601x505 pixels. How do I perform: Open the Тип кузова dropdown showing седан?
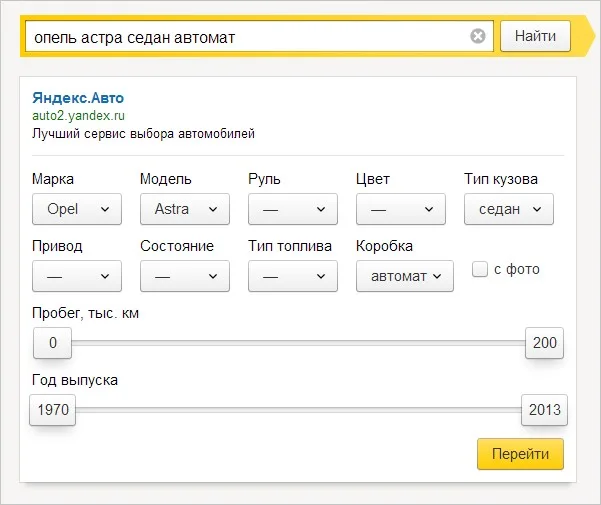click(x=509, y=209)
